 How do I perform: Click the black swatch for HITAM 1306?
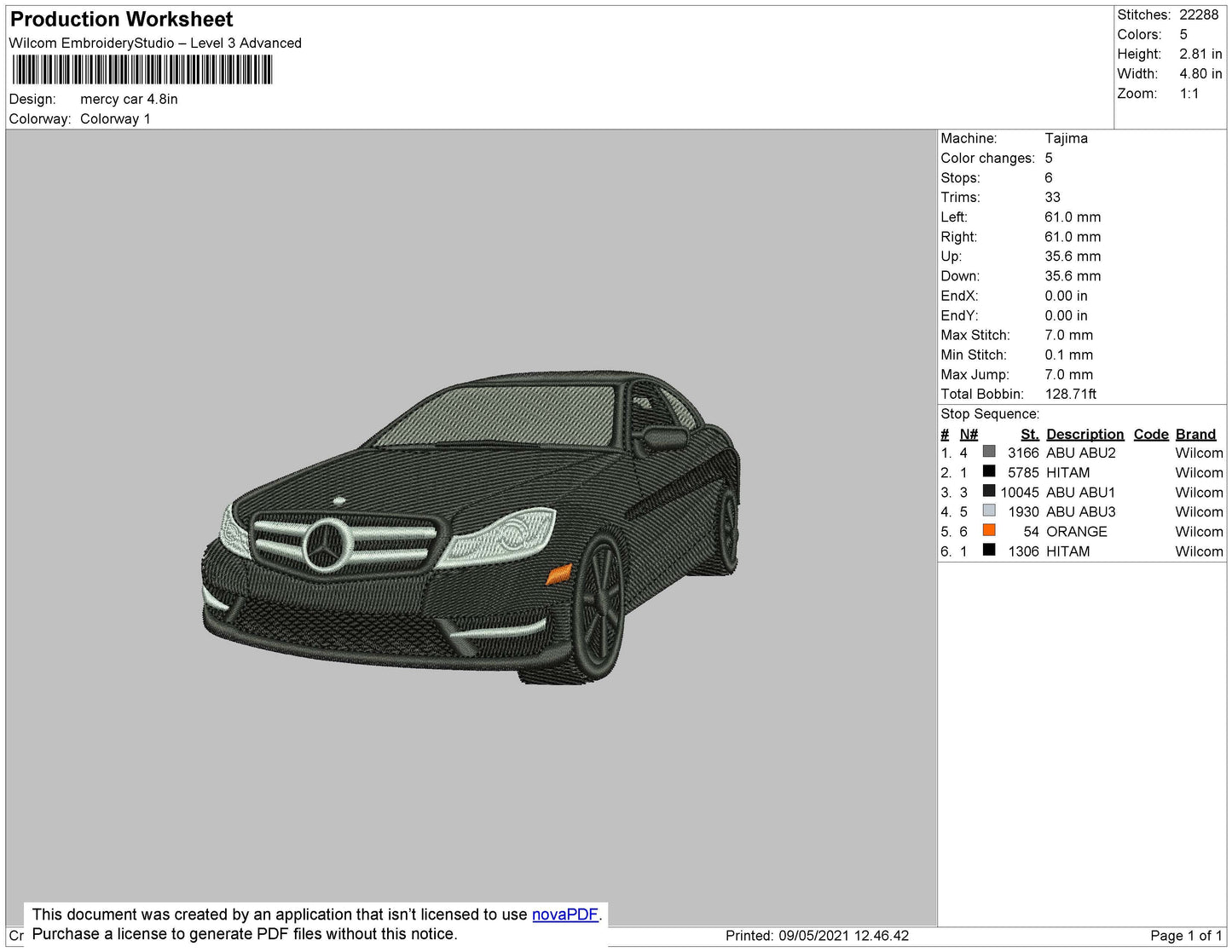(x=989, y=550)
